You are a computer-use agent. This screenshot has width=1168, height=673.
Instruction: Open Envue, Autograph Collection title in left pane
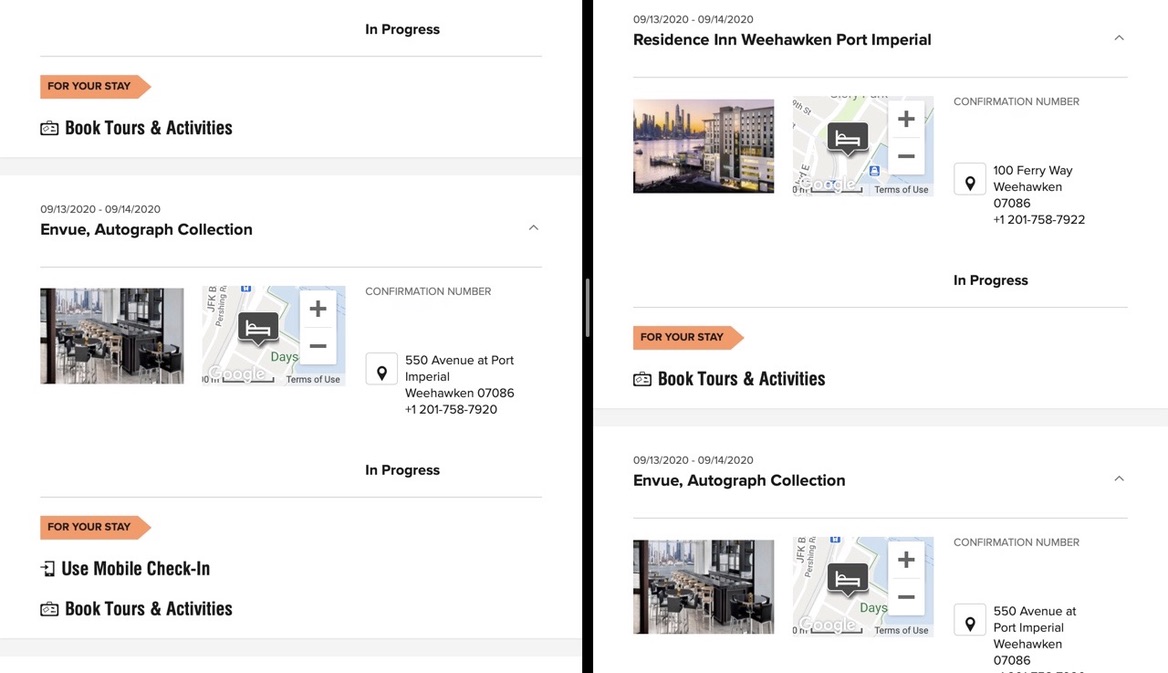147,230
